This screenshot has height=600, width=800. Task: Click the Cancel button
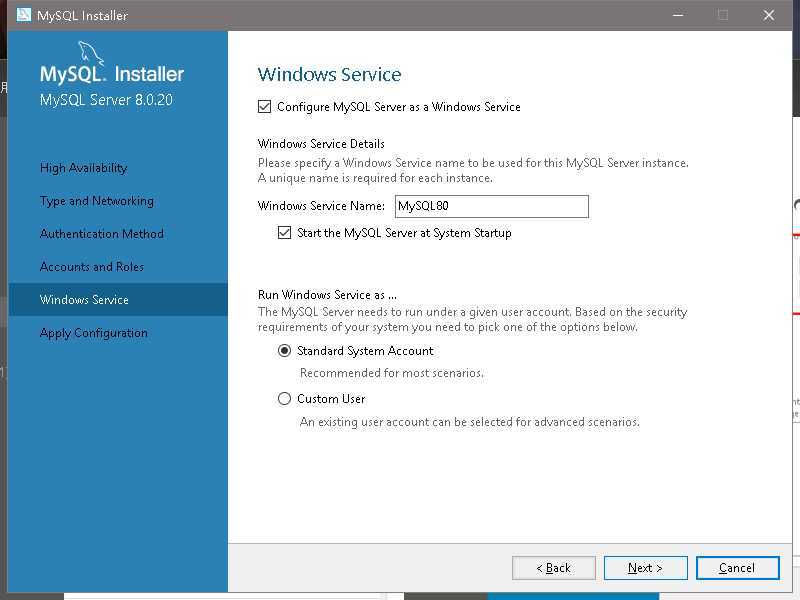coord(737,568)
